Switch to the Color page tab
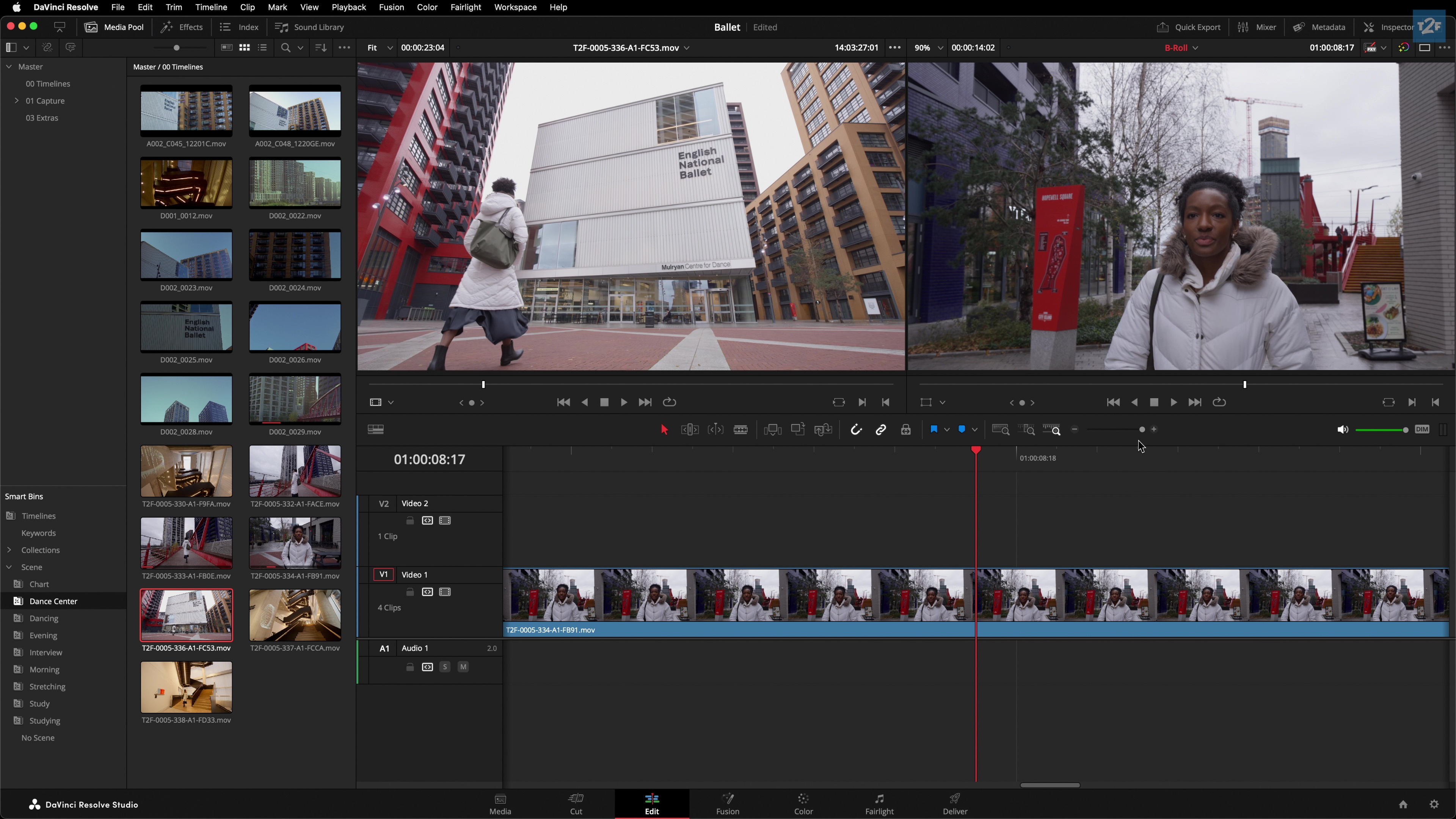 [x=803, y=803]
